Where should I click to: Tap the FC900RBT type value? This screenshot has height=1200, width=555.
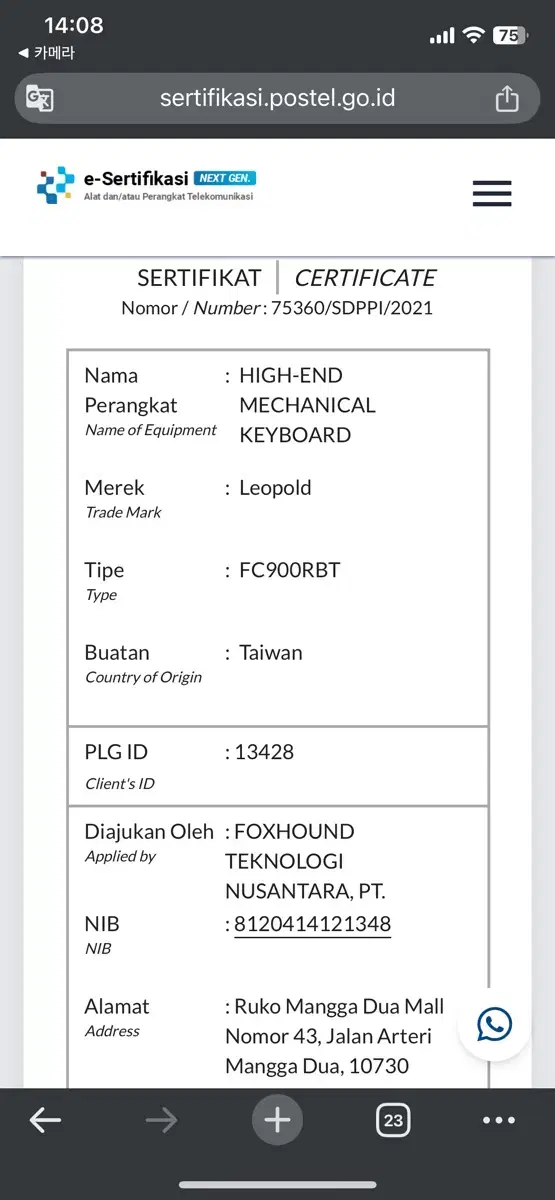289,571
